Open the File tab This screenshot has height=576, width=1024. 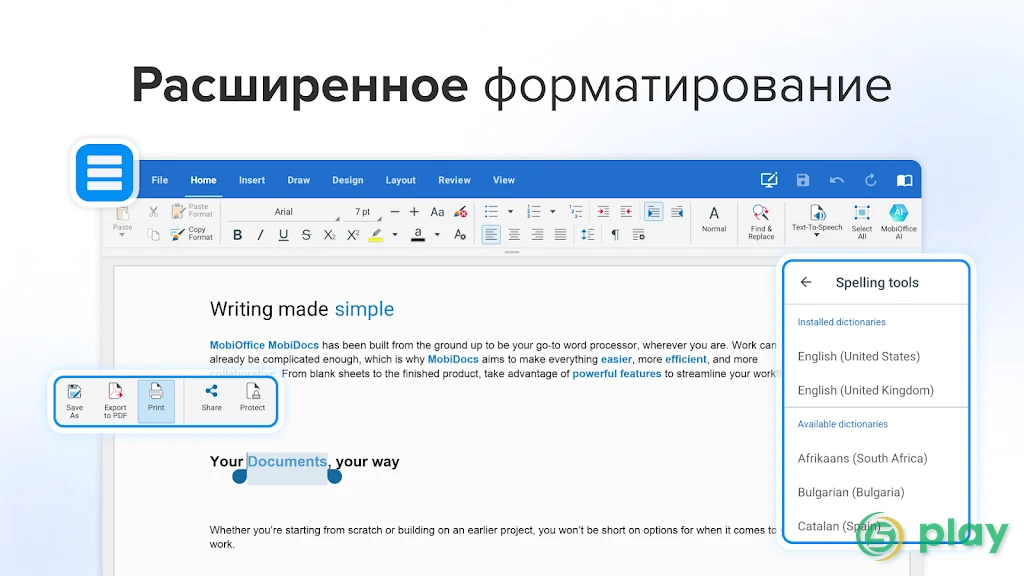pos(159,180)
